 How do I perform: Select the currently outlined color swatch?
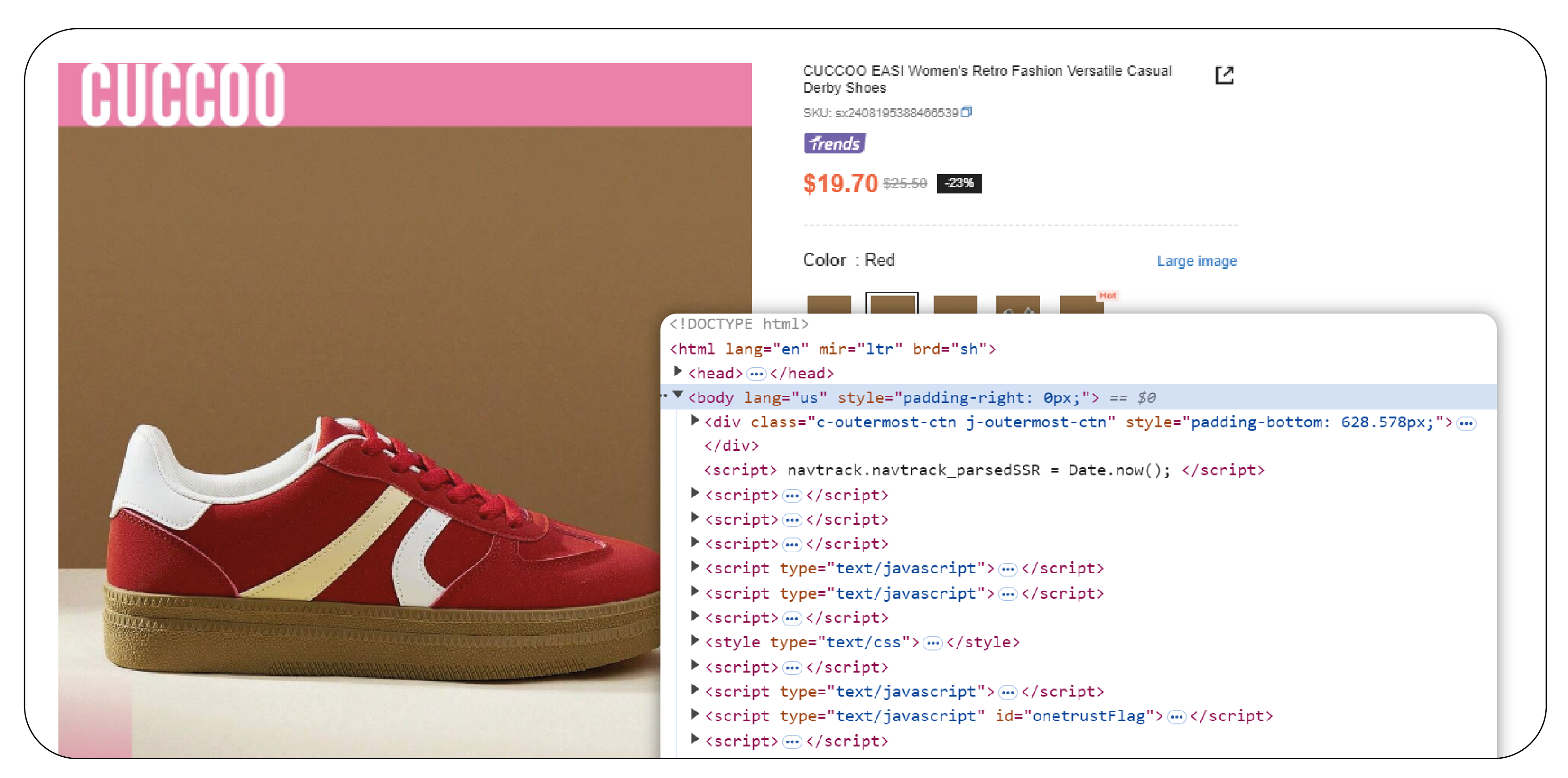coord(892,303)
